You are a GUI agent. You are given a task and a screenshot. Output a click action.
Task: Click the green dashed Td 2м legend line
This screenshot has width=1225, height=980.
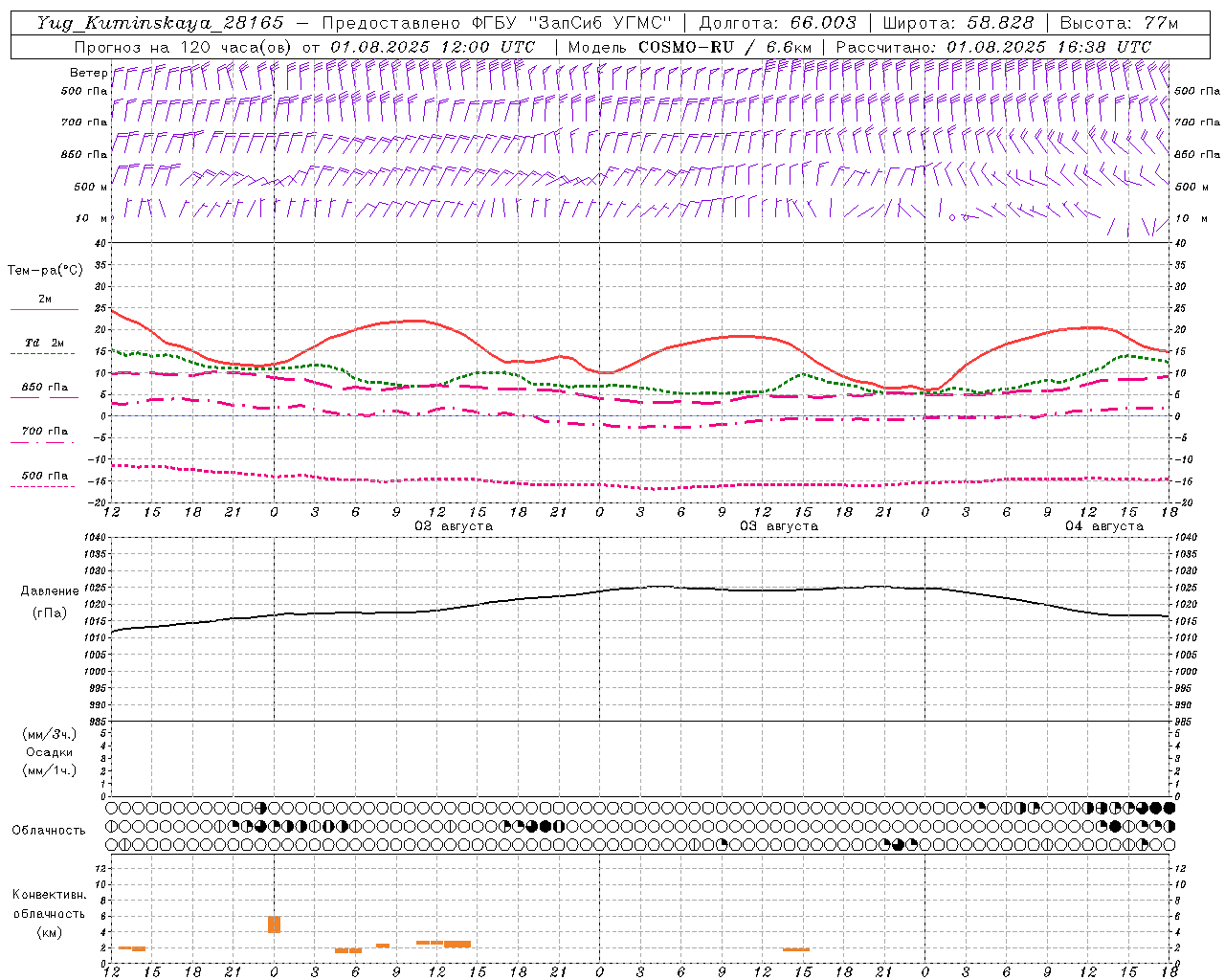[42, 354]
